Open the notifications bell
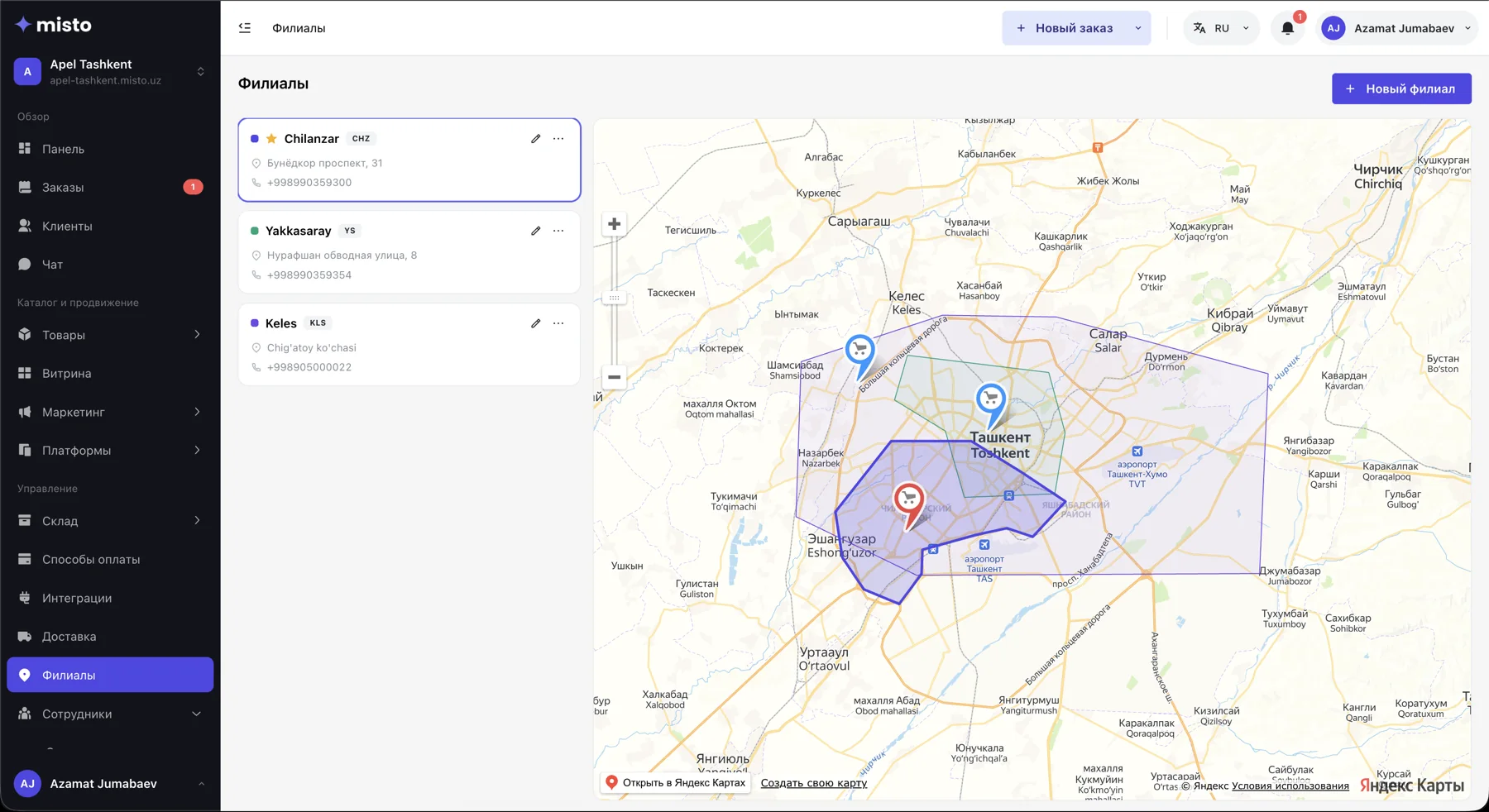 click(x=1288, y=28)
